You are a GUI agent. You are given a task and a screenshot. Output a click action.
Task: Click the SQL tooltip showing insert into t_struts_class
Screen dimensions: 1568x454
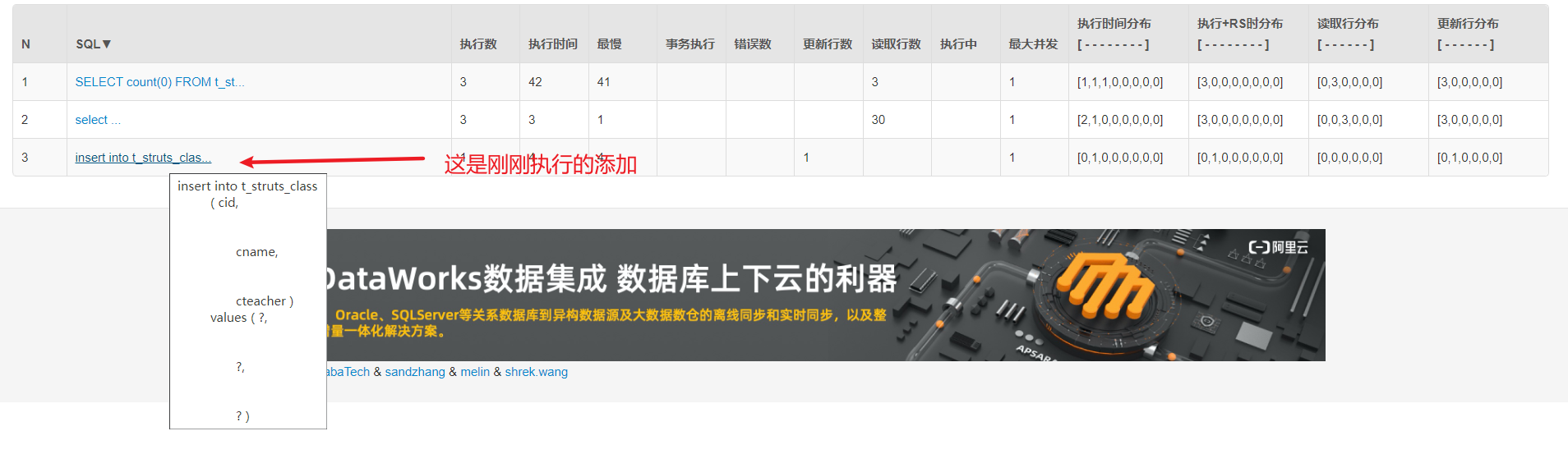(x=248, y=301)
